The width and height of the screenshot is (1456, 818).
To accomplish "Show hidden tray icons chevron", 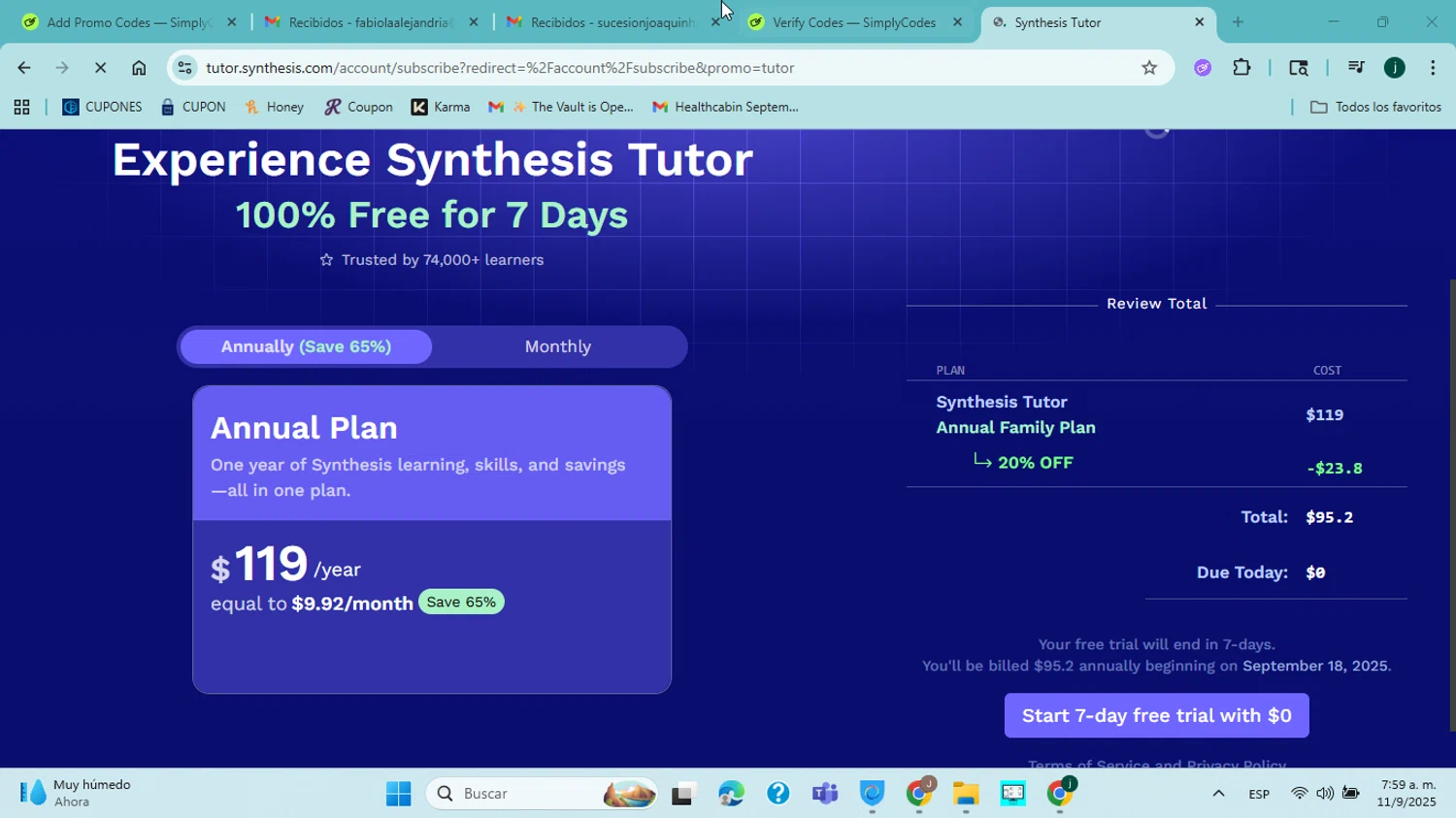I will coord(1218,794).
